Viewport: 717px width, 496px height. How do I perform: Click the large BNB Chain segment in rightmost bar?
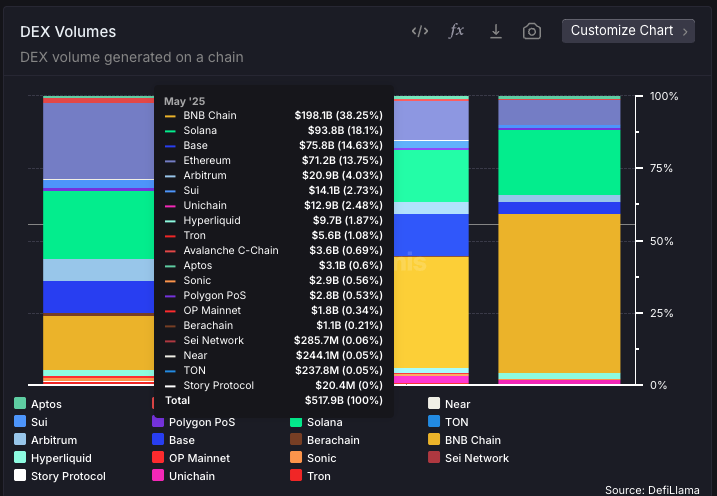tap(559, 293)
